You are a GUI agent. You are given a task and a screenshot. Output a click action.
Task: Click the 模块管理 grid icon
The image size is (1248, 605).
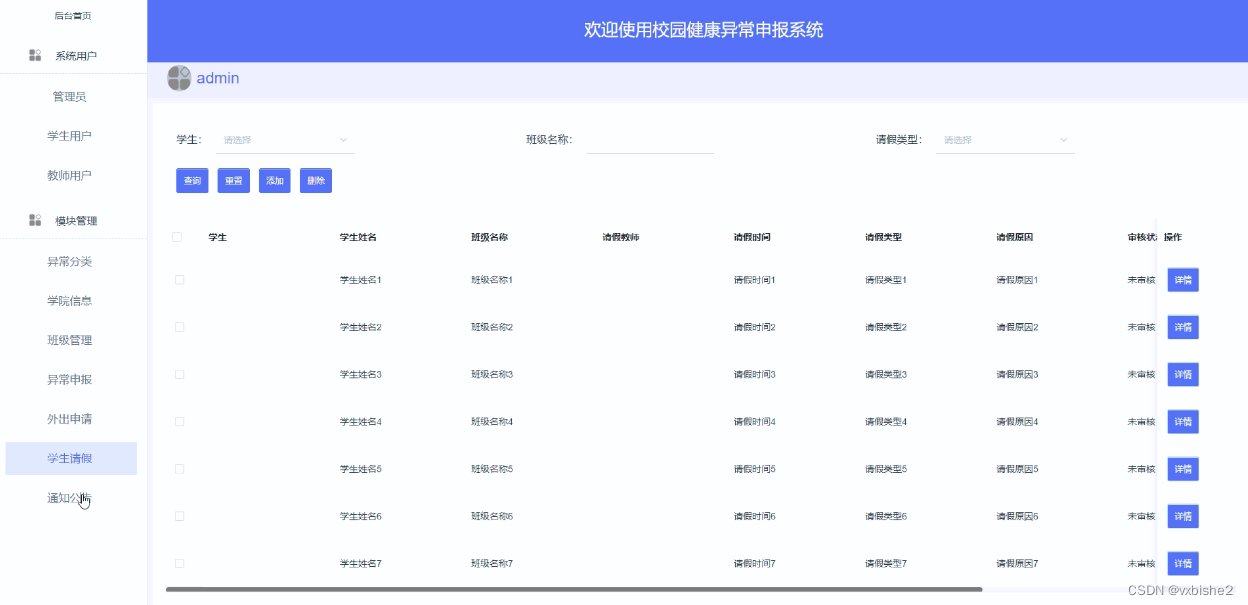pos(35,220)
